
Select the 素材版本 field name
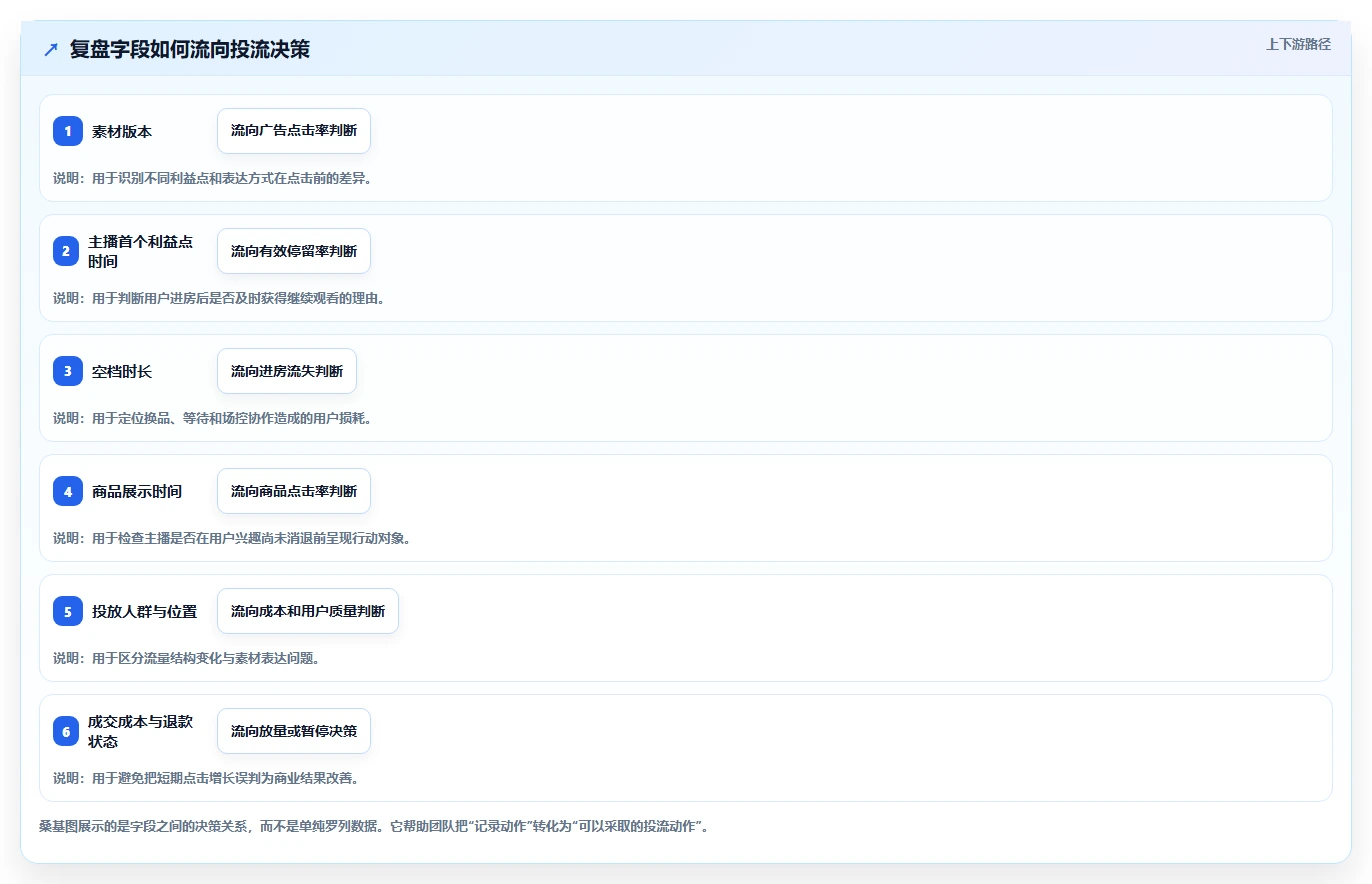coord(122,132)
